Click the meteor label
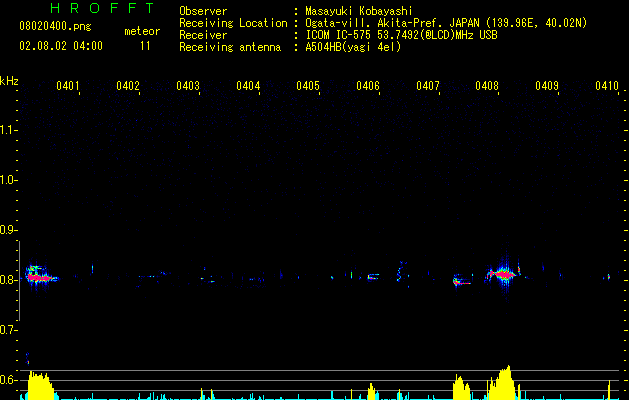This screenshot has width=629, height=400. point(142,31)
